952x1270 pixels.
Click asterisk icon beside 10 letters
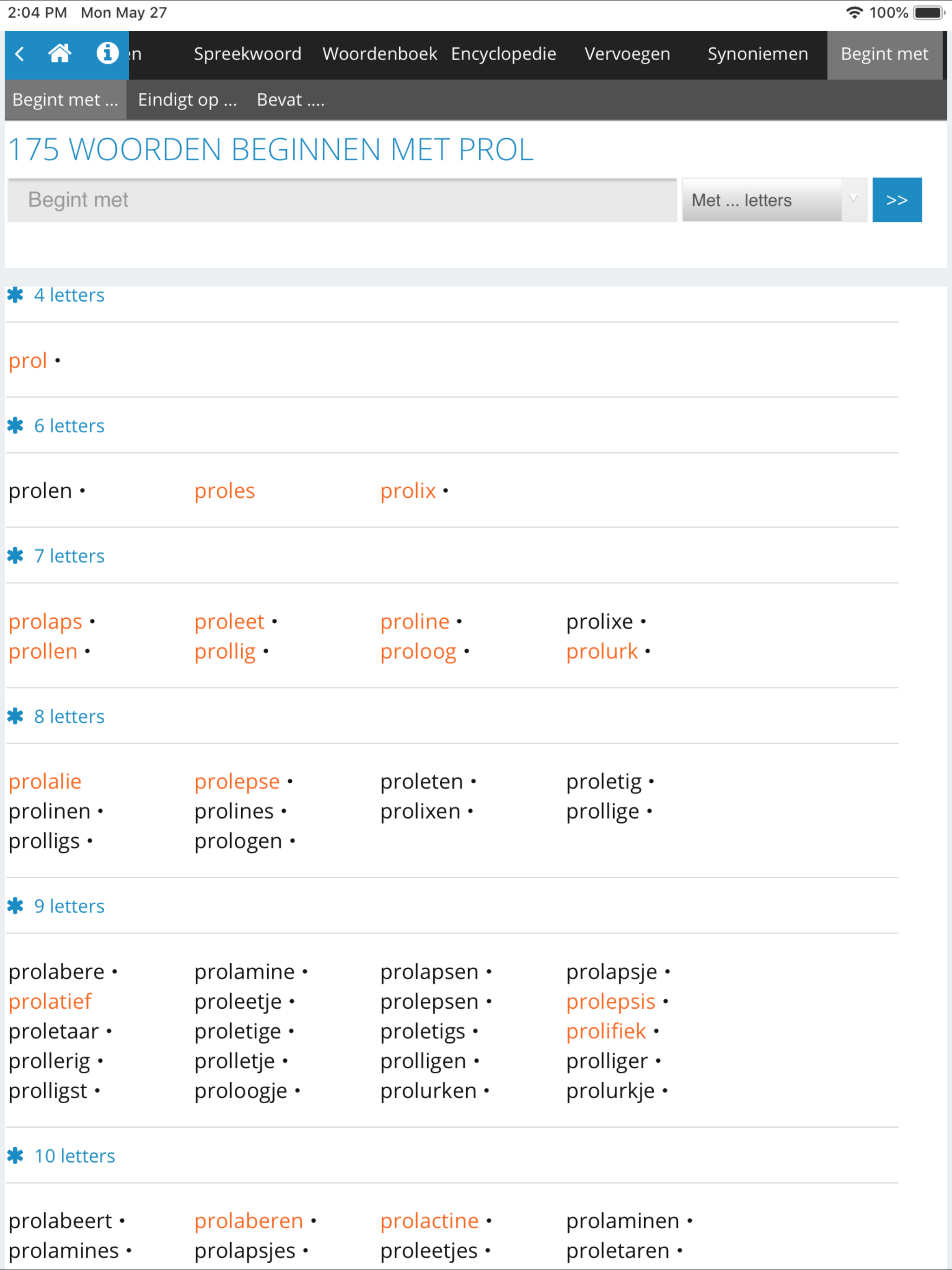point(15,1155)
